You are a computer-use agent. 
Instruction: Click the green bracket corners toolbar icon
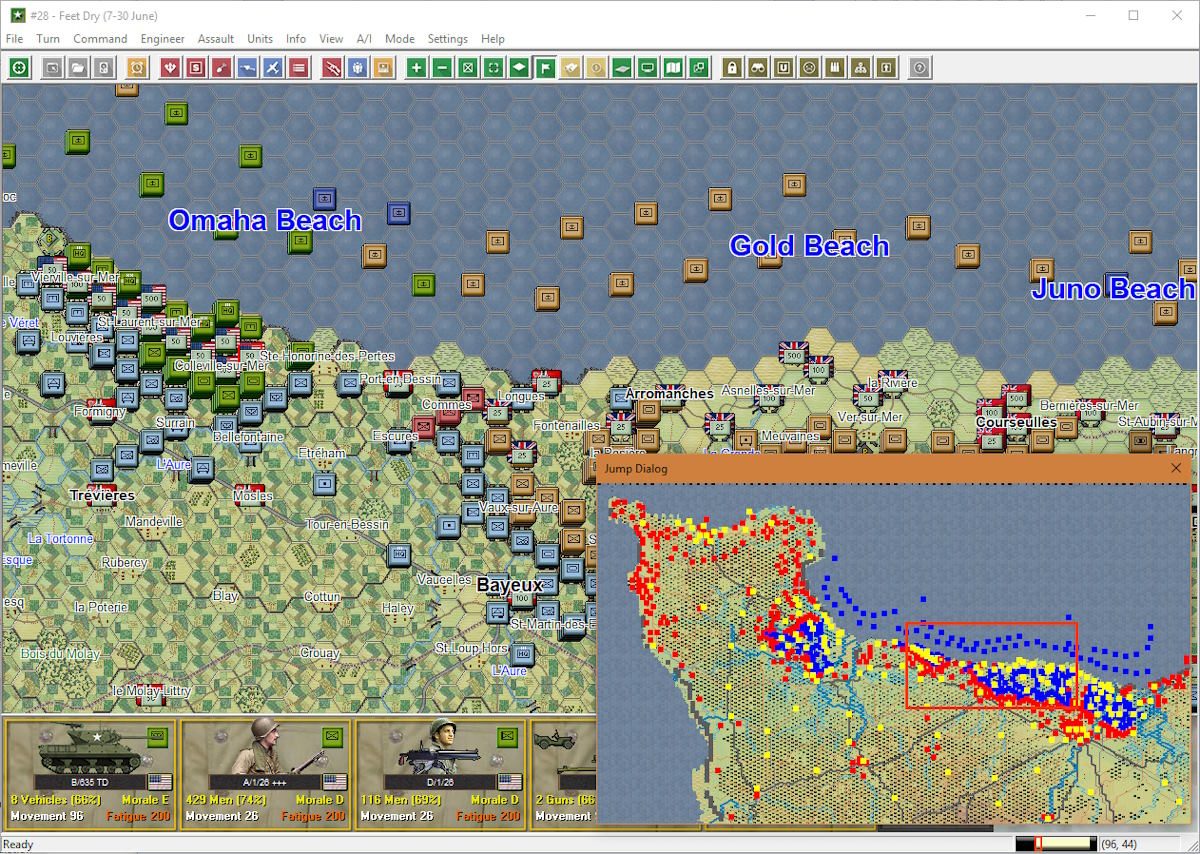click(x=494, y=68)
